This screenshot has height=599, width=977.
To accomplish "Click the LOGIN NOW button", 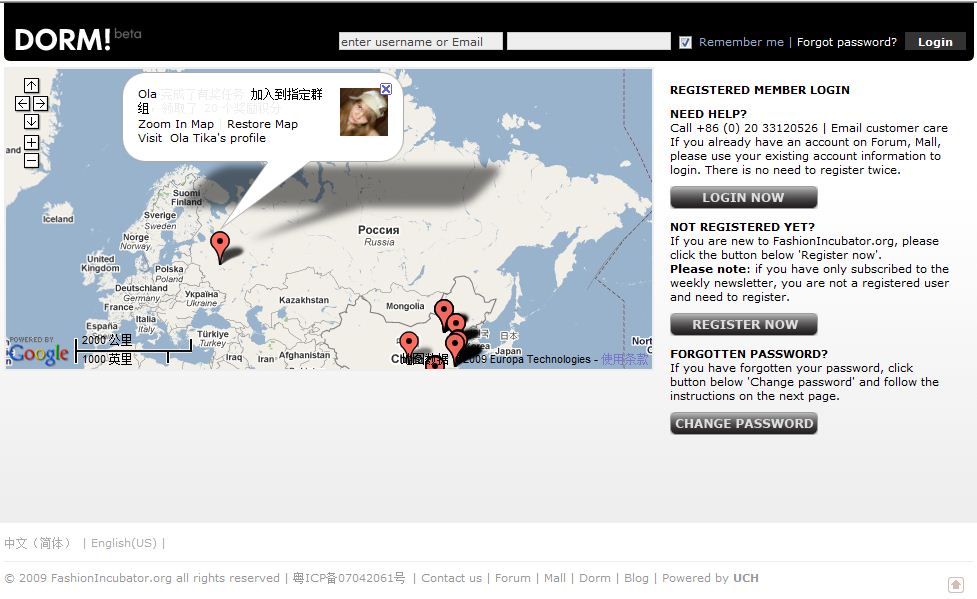I will 743,198.
